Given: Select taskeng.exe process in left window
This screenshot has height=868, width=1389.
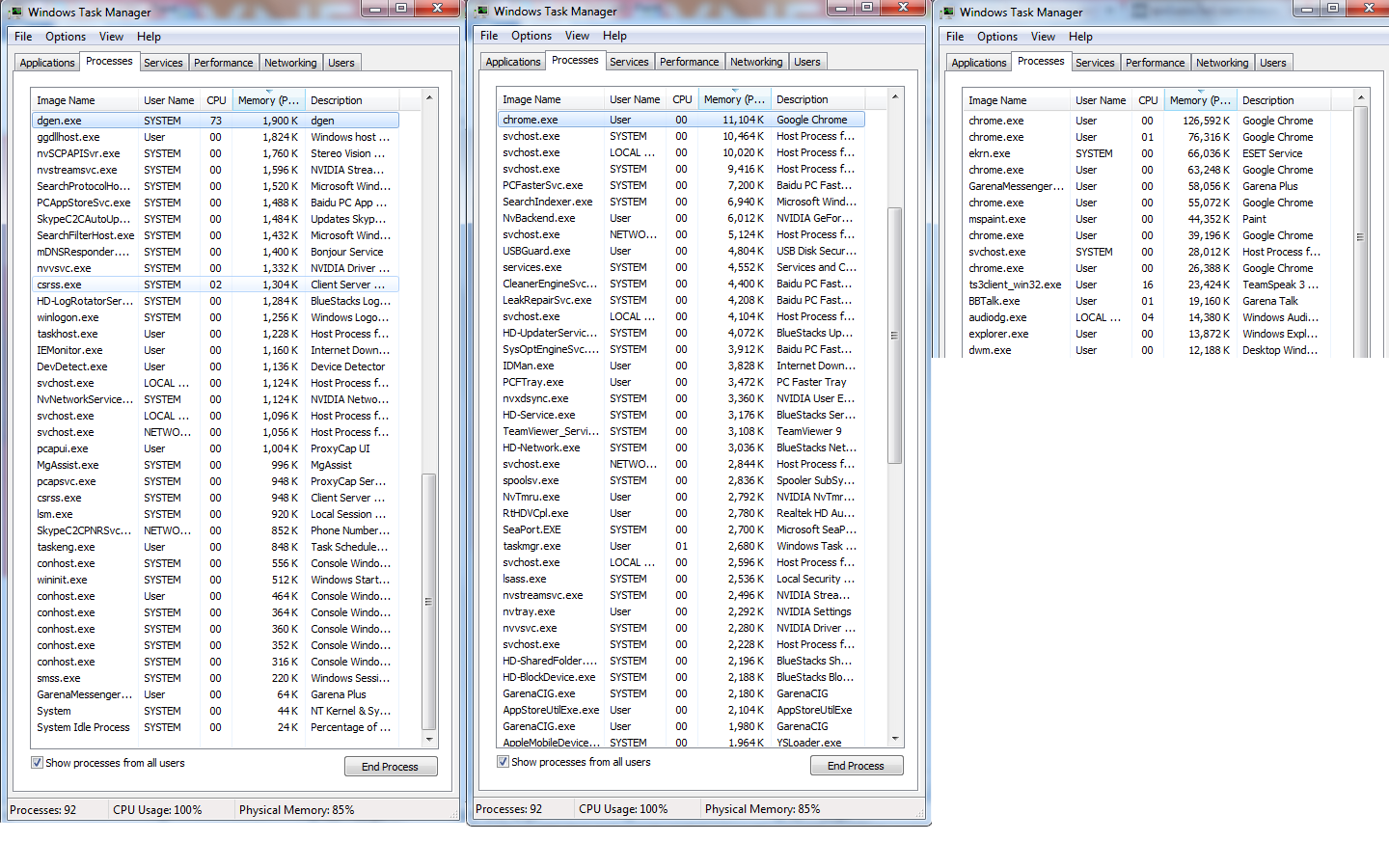Looking at the screenshot, I should (215, 547).
